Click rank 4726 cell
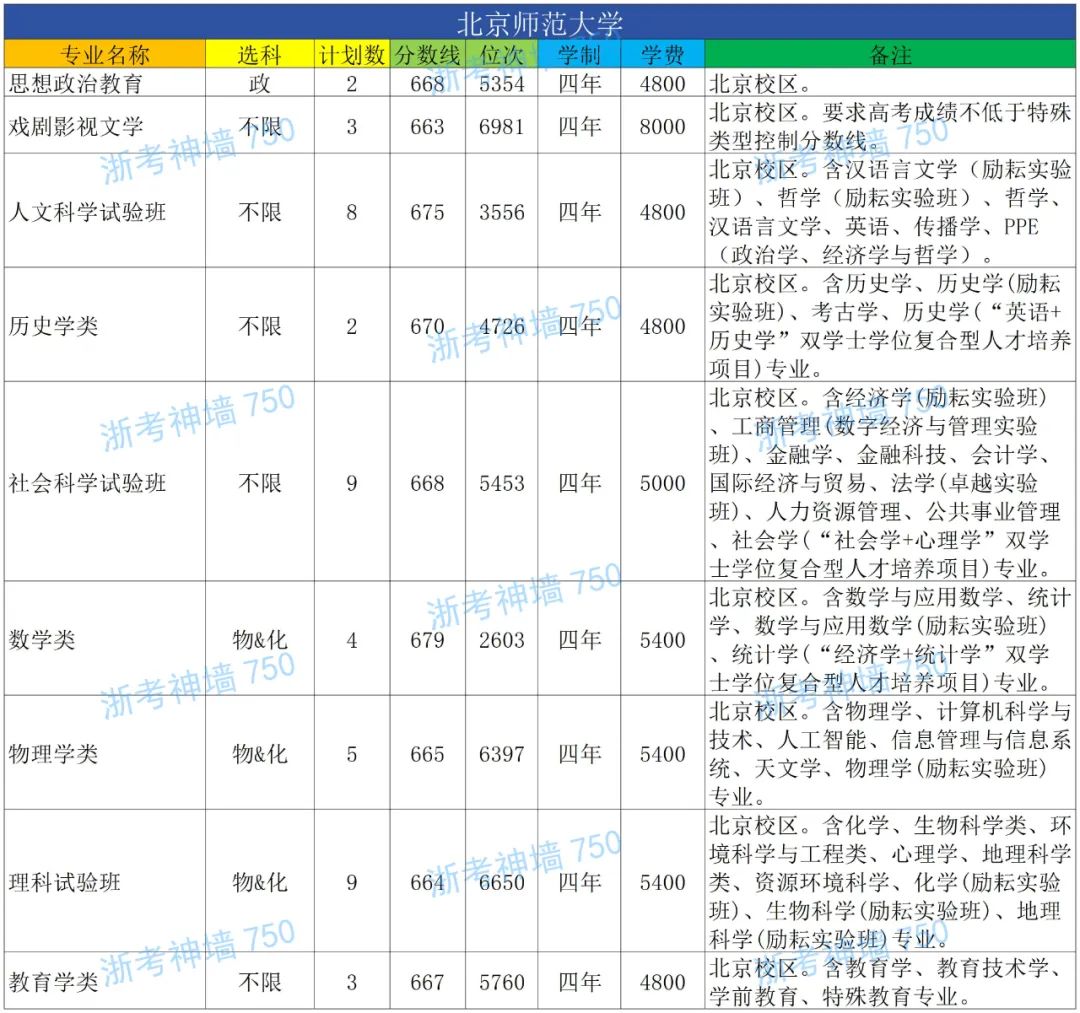The image size is (1080, 1013). [501, 326]
